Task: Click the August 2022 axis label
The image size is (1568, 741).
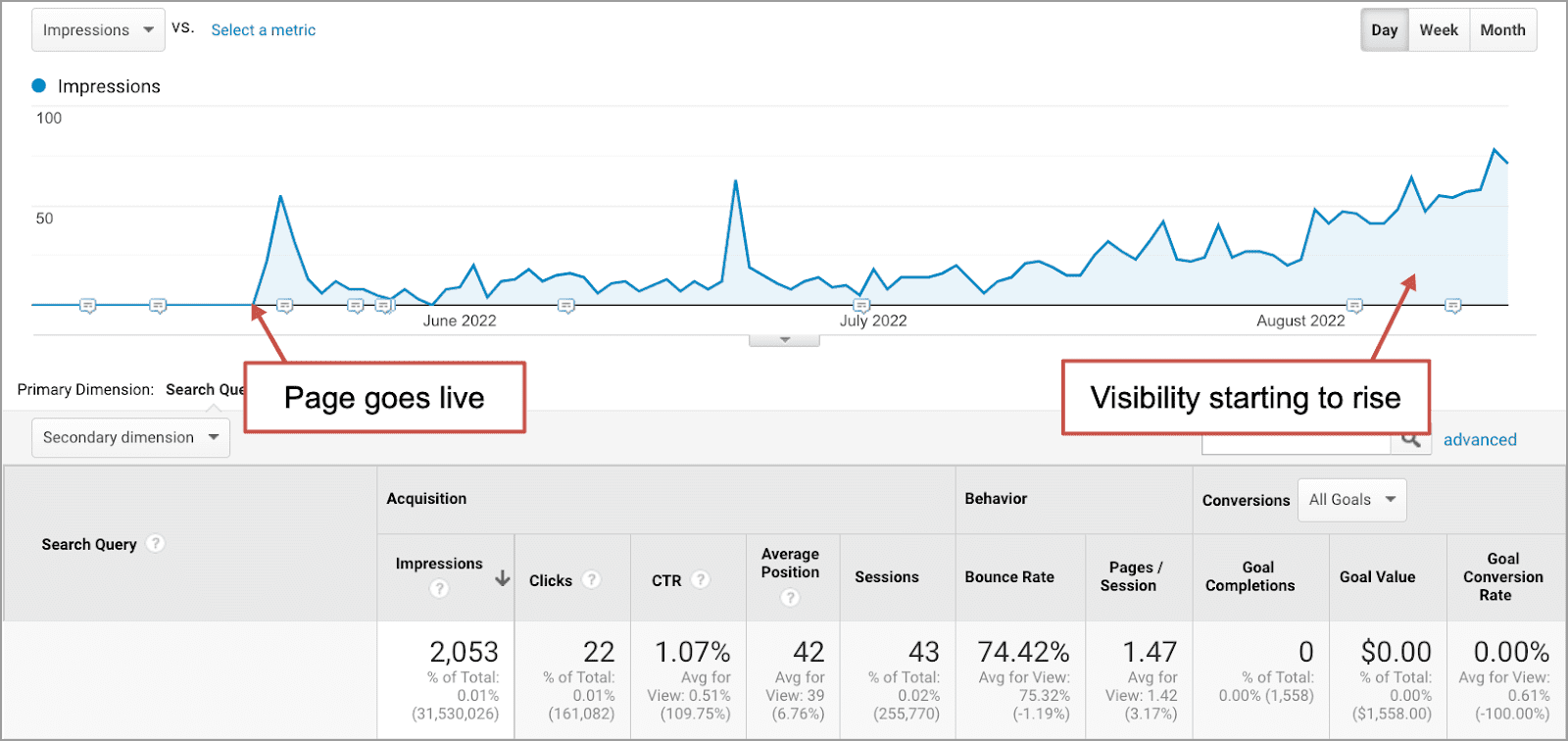Action: coord(1300,321)
